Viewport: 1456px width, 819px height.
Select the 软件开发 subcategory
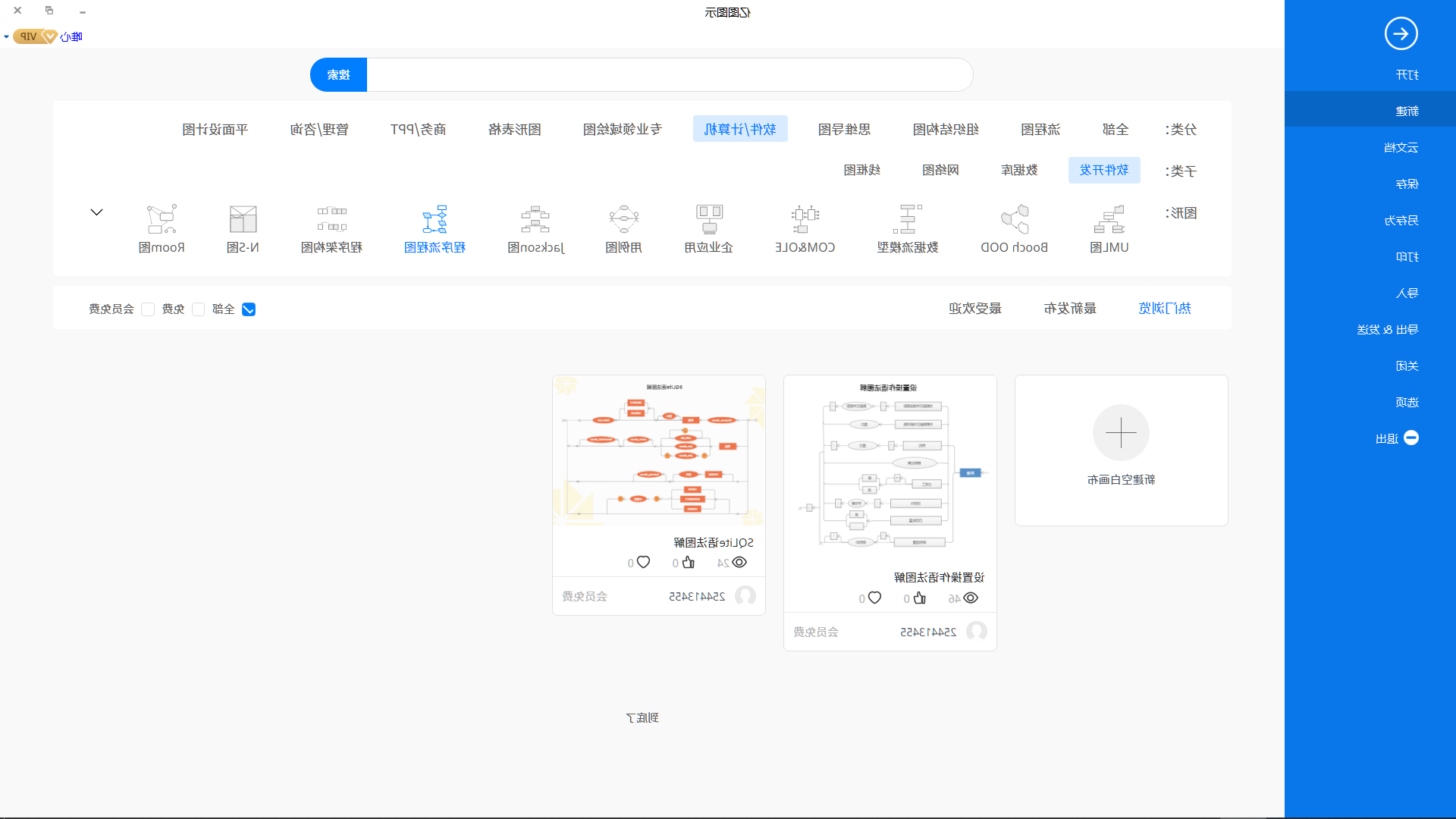tap(1104, 170)
